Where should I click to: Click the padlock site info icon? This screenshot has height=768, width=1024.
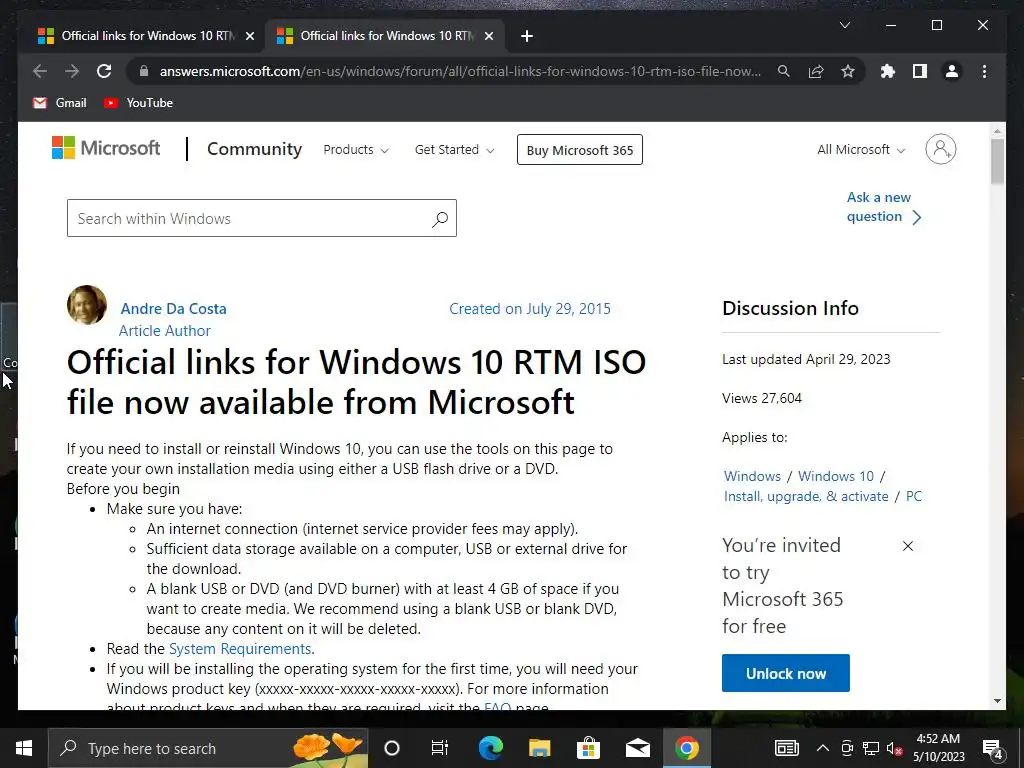tap(144, 72)
